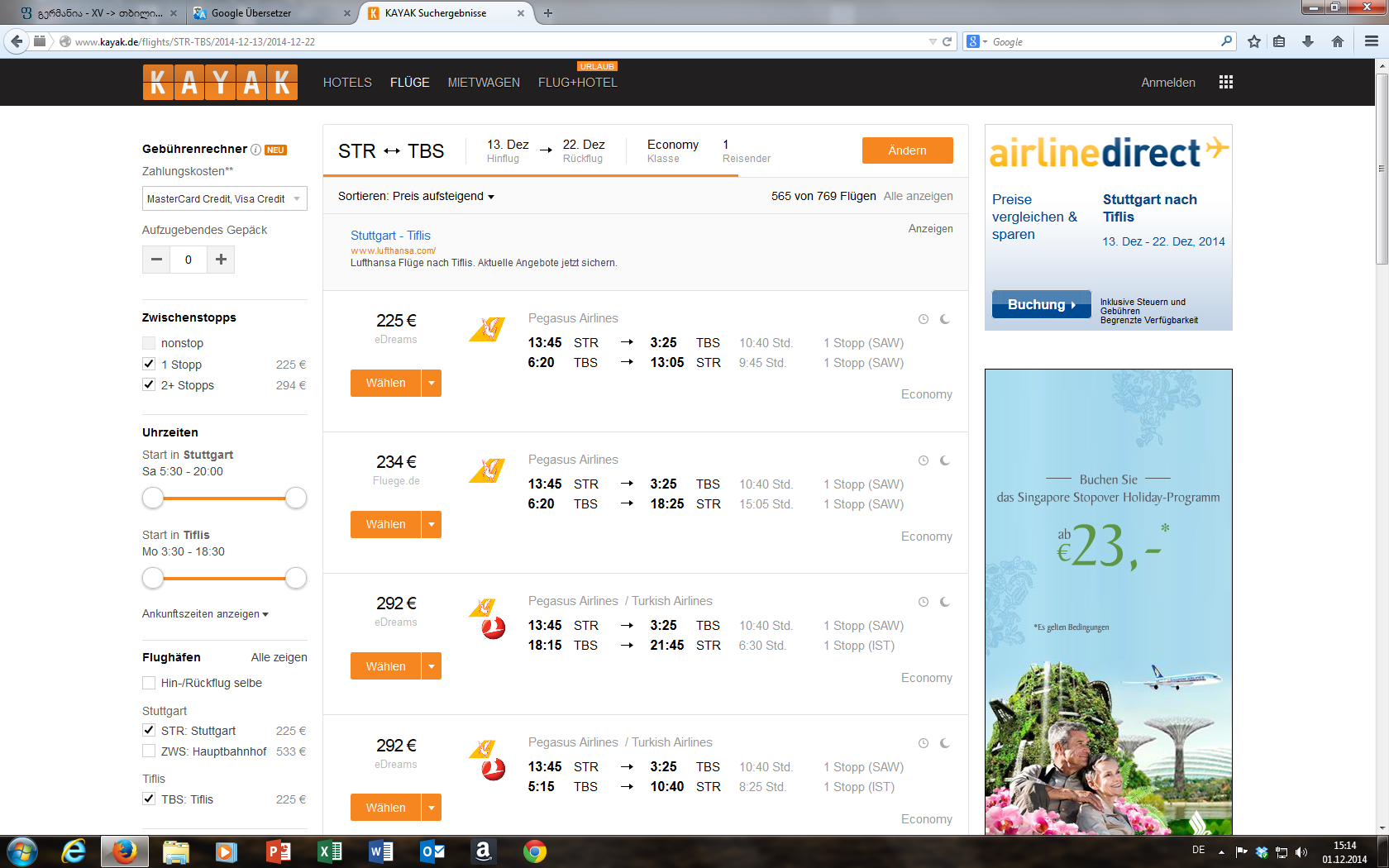
Task: Uncheck the 2+ Stopps filter
Action: (149, 384)
